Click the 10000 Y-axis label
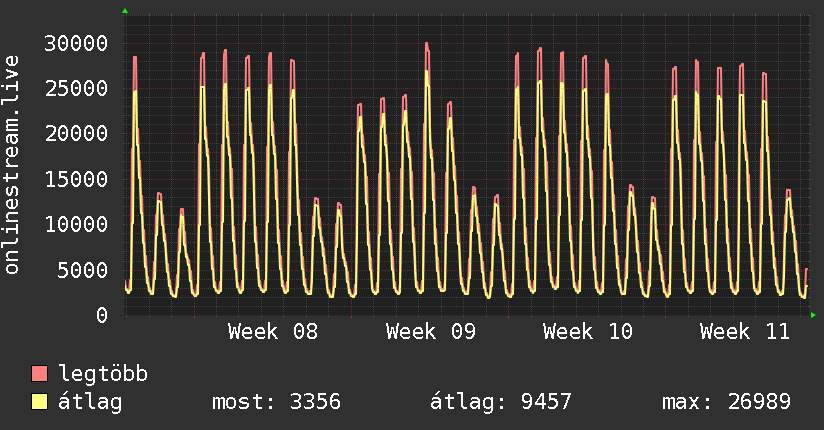This screenshot has height=430, width=824. coord(77,224)
